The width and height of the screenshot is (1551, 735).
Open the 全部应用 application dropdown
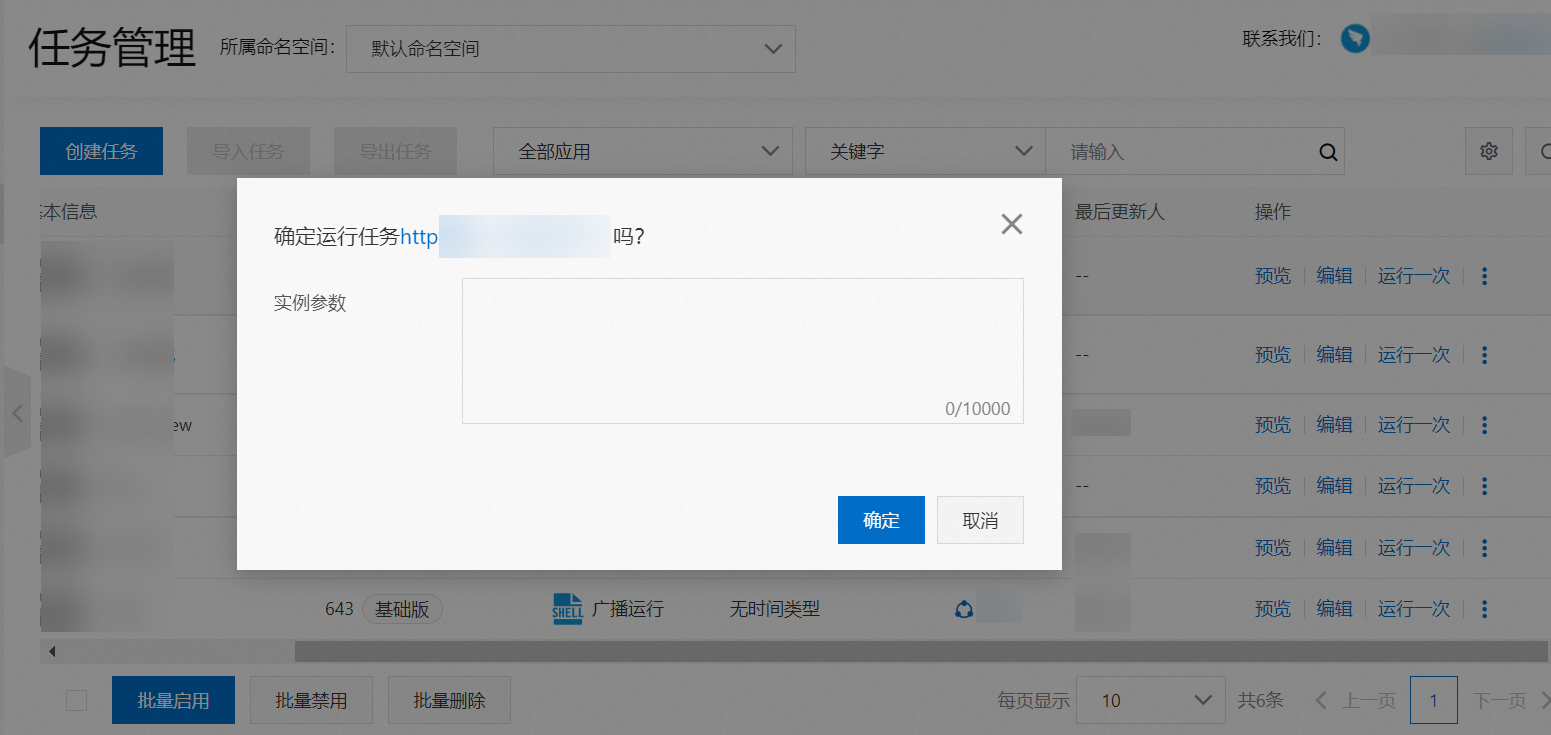643,151
